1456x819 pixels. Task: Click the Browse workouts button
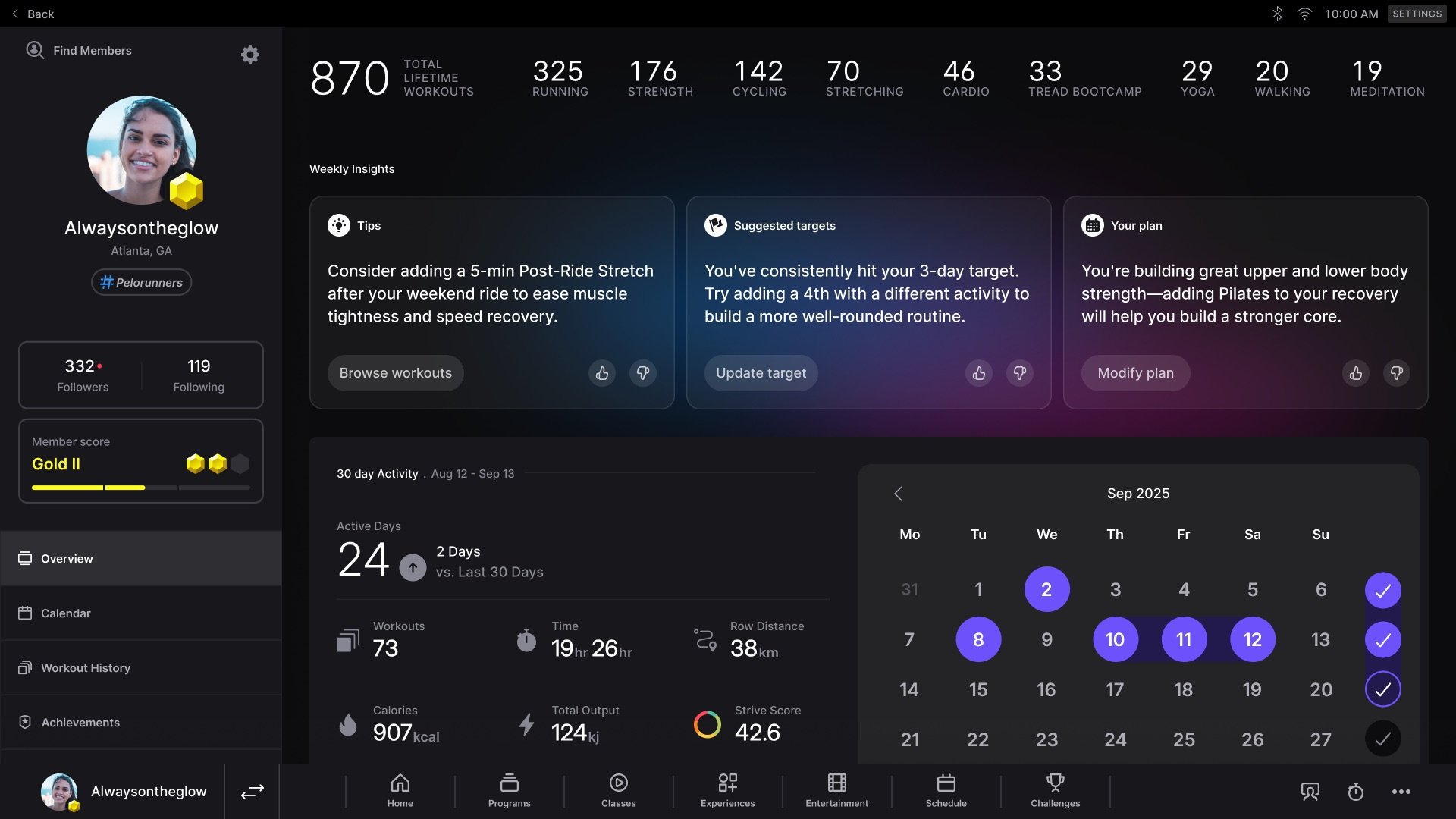point(395,372)
